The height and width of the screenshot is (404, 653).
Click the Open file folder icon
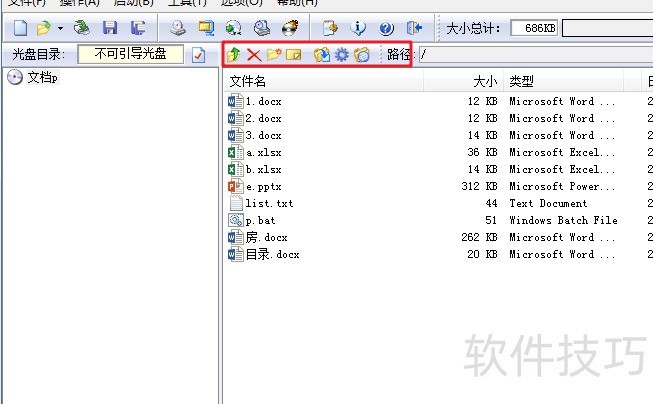[x=43, y=28]
